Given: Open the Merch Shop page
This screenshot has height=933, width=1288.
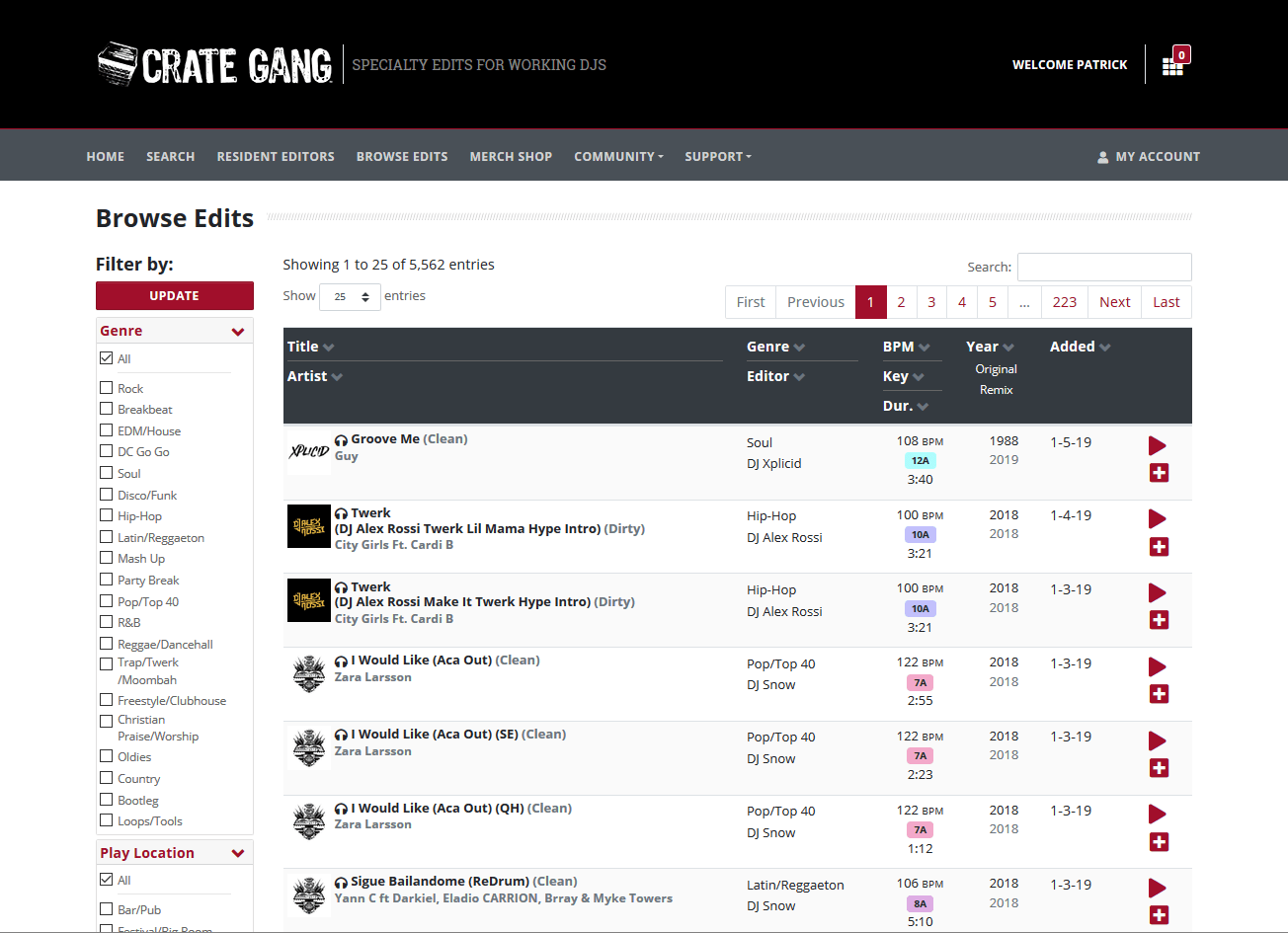Looking at the screenshot, I should [x=511, y=157].
